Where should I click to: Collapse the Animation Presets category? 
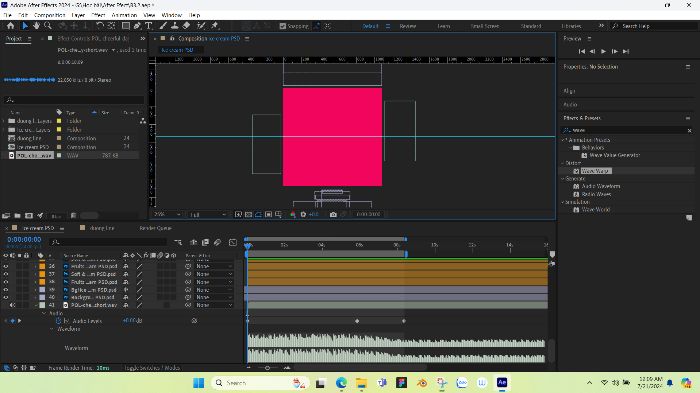563,140
